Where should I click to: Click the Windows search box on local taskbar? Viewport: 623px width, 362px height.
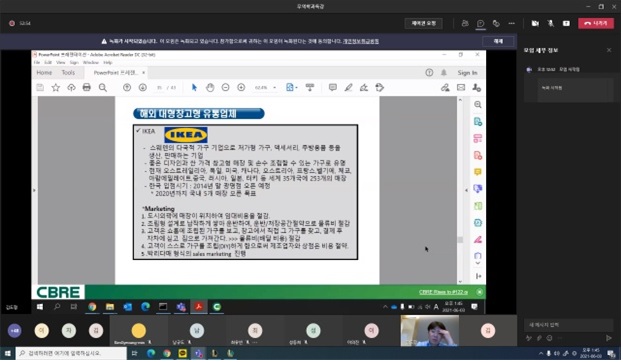(x=72, y=353)
